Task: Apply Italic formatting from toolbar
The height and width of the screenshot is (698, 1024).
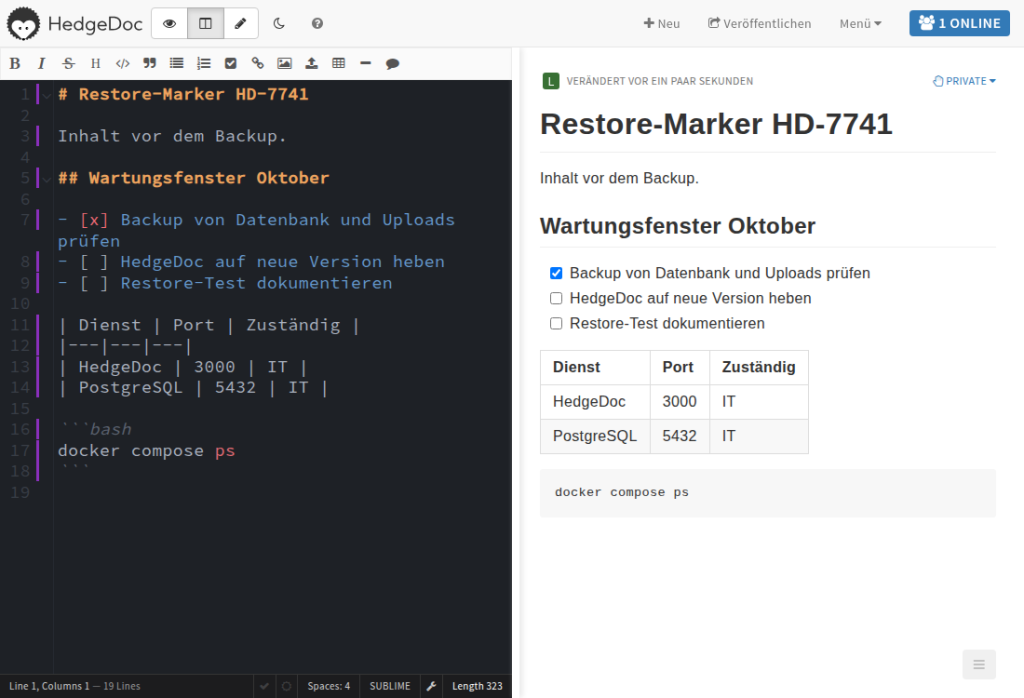Action: click(41, 63)
